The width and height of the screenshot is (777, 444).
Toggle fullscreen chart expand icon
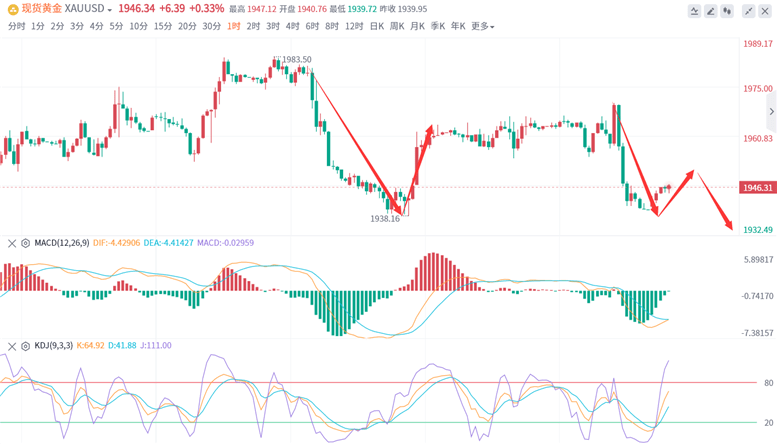tap(748, 11)
